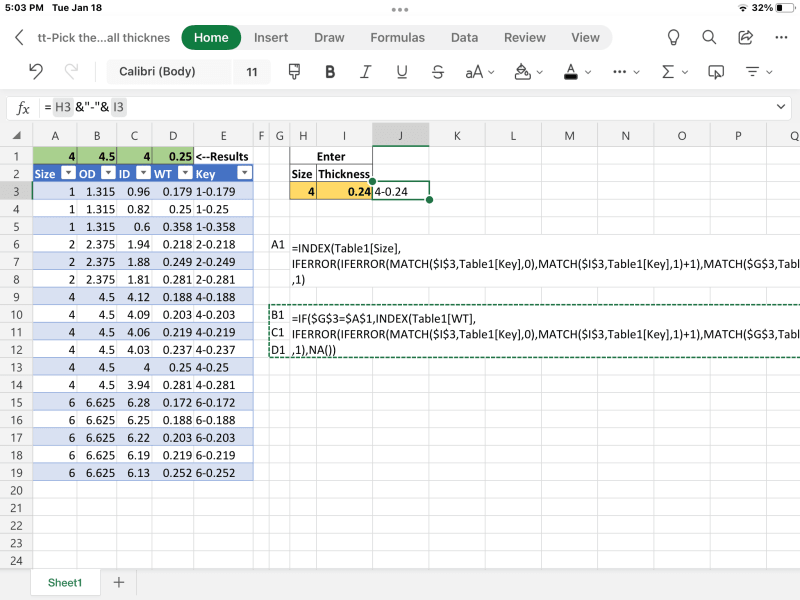Redo the last undone action
This screenshot has height=600, width=800.
tap(71, 71)
